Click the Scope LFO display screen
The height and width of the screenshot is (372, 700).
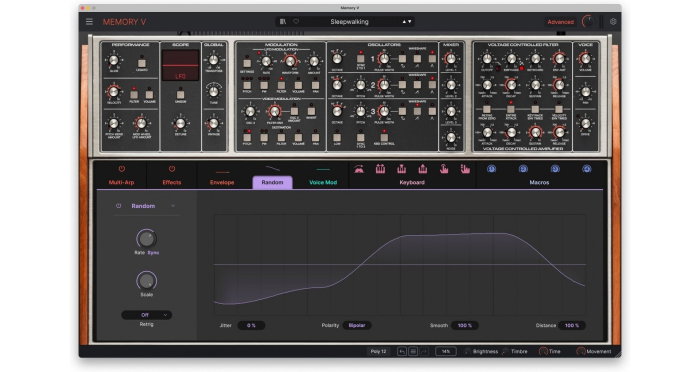[180, 65]
